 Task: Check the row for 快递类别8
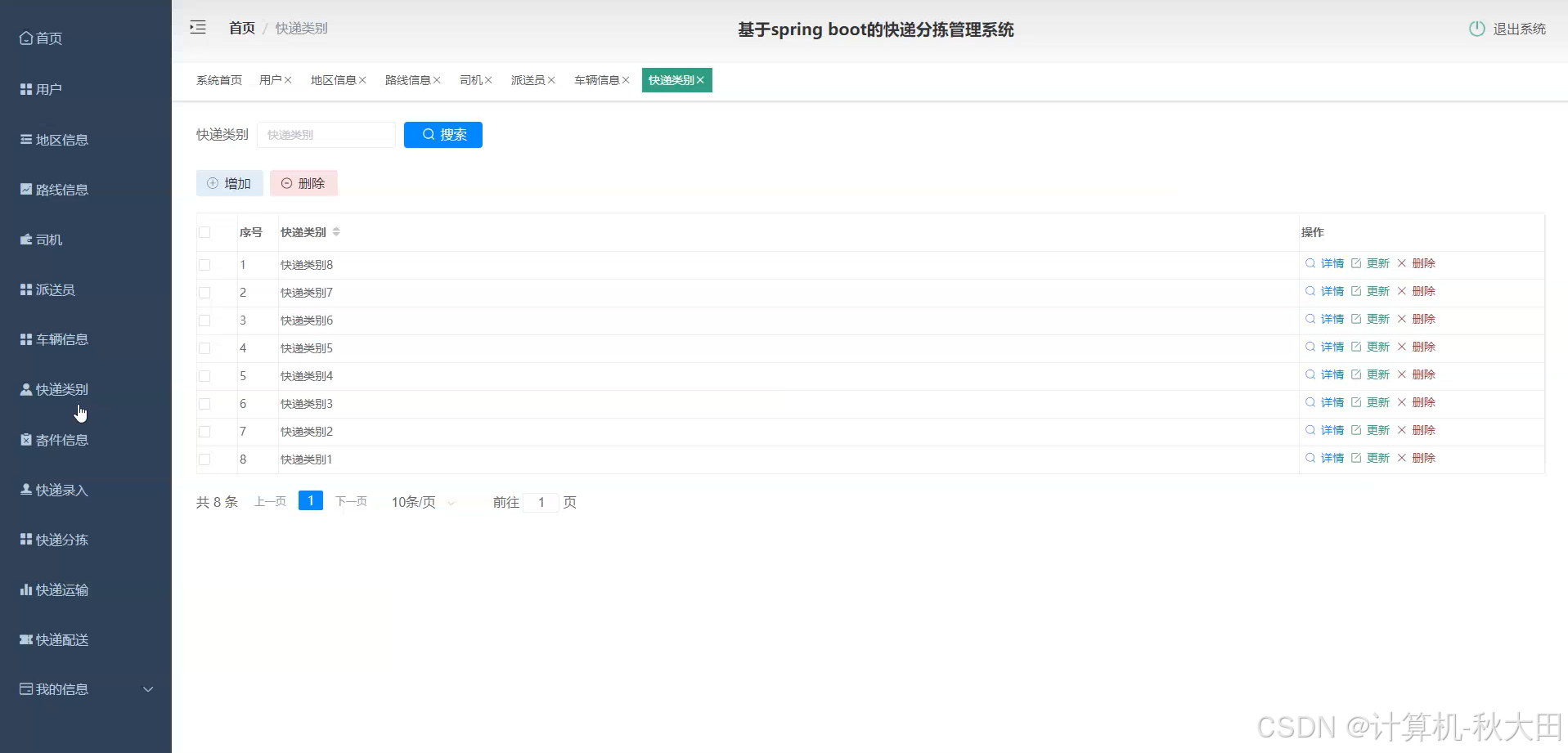[204, 265]
